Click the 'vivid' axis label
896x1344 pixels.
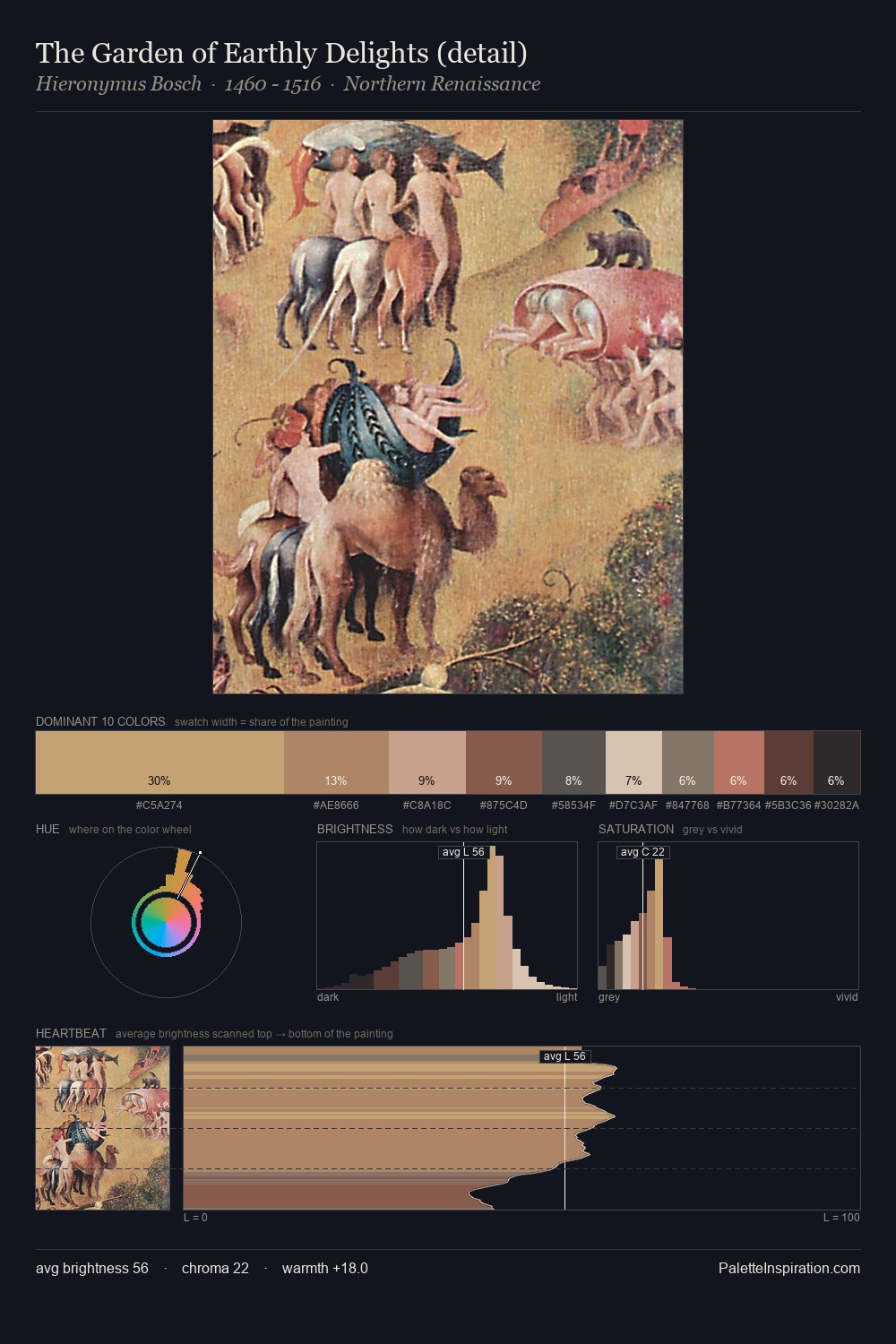coord(847,996)
